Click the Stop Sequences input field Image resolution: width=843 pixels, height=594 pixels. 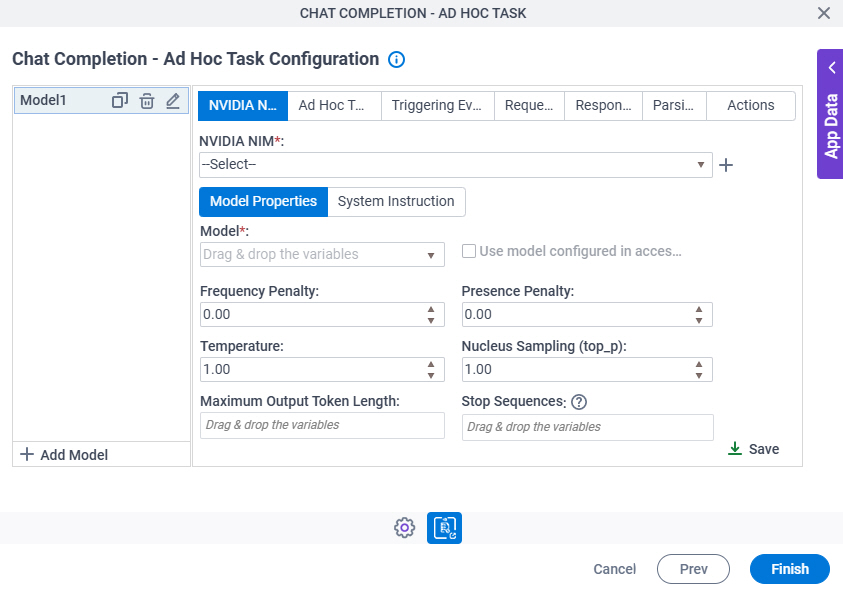588,427
